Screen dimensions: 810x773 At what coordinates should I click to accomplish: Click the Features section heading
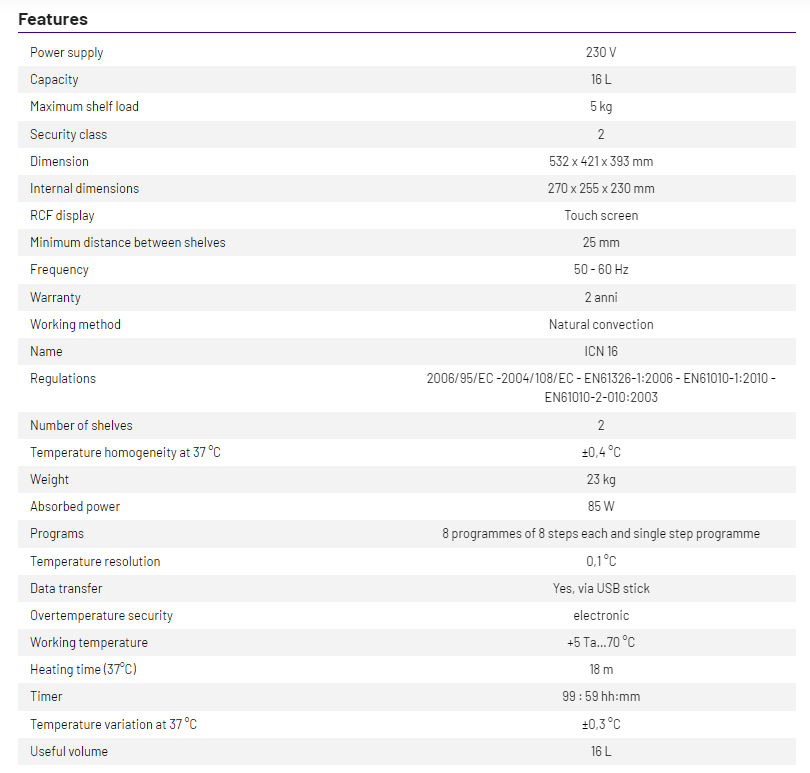click(x=53, y=19)
